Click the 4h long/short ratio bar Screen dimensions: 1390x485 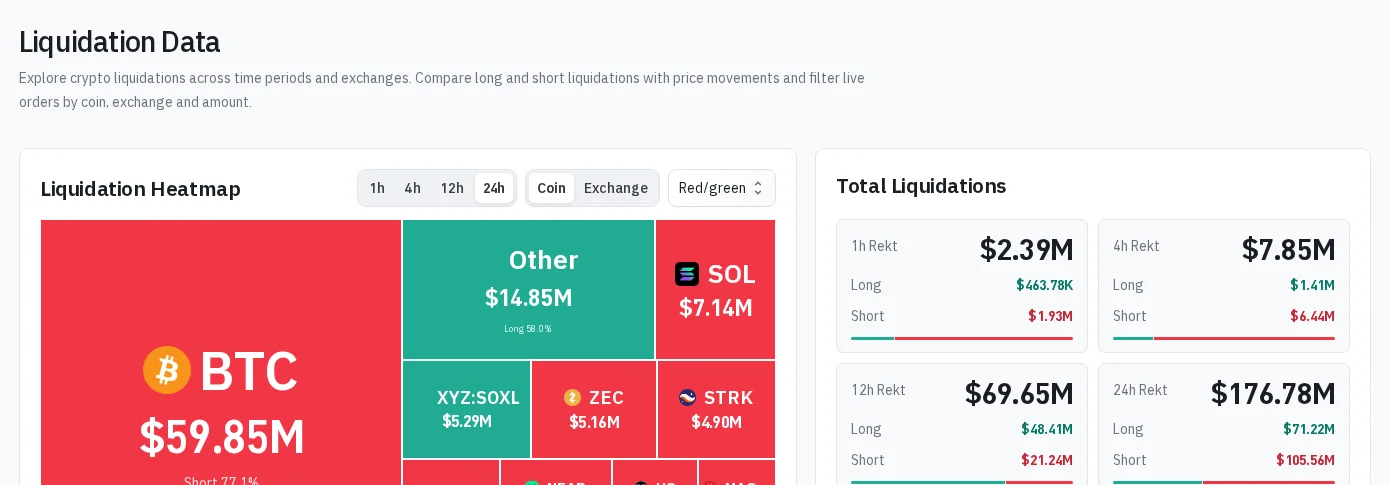tap(1224, 338)
